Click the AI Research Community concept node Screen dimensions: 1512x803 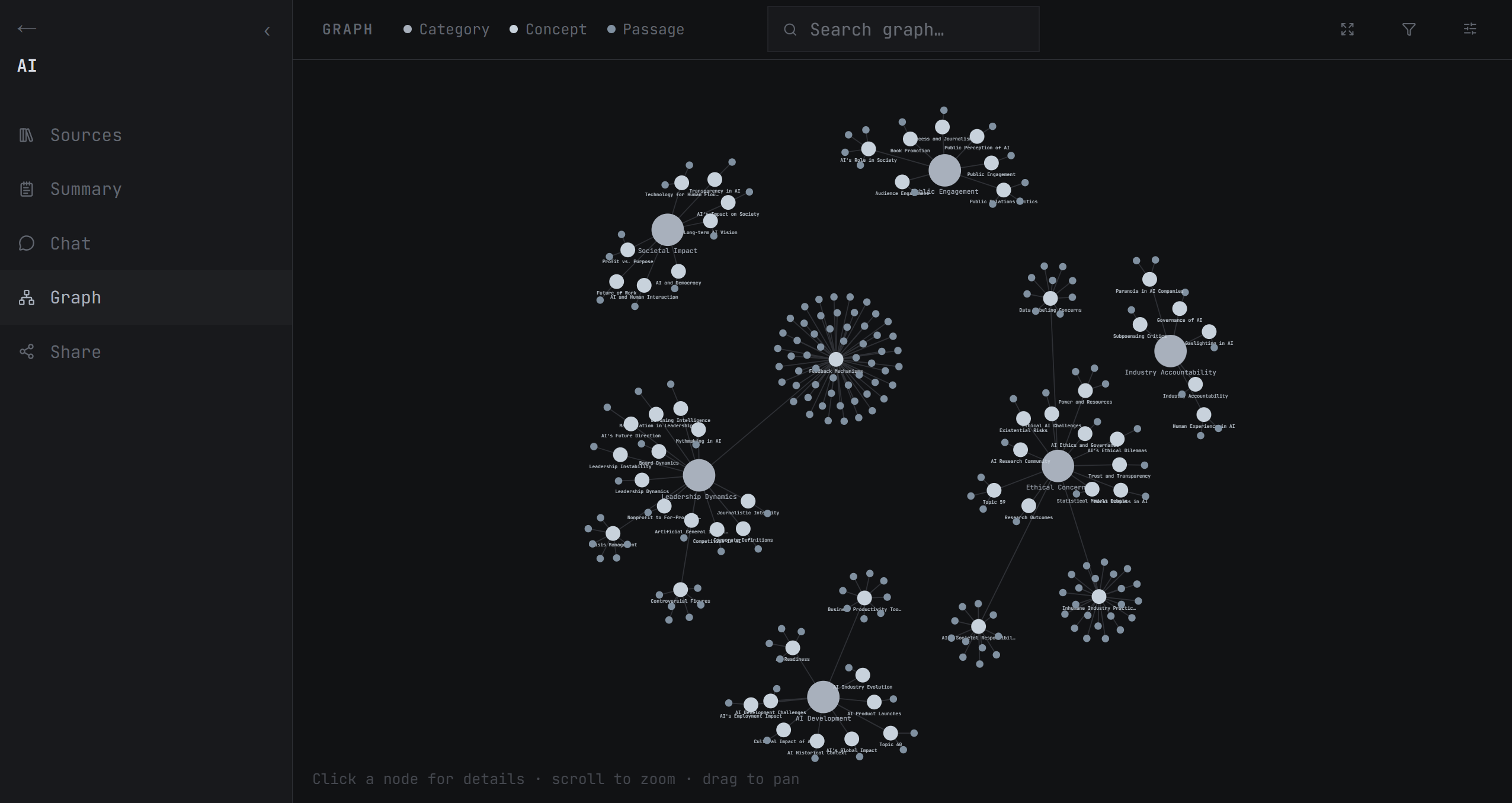pyautogui.click(x=1021, y=449)
